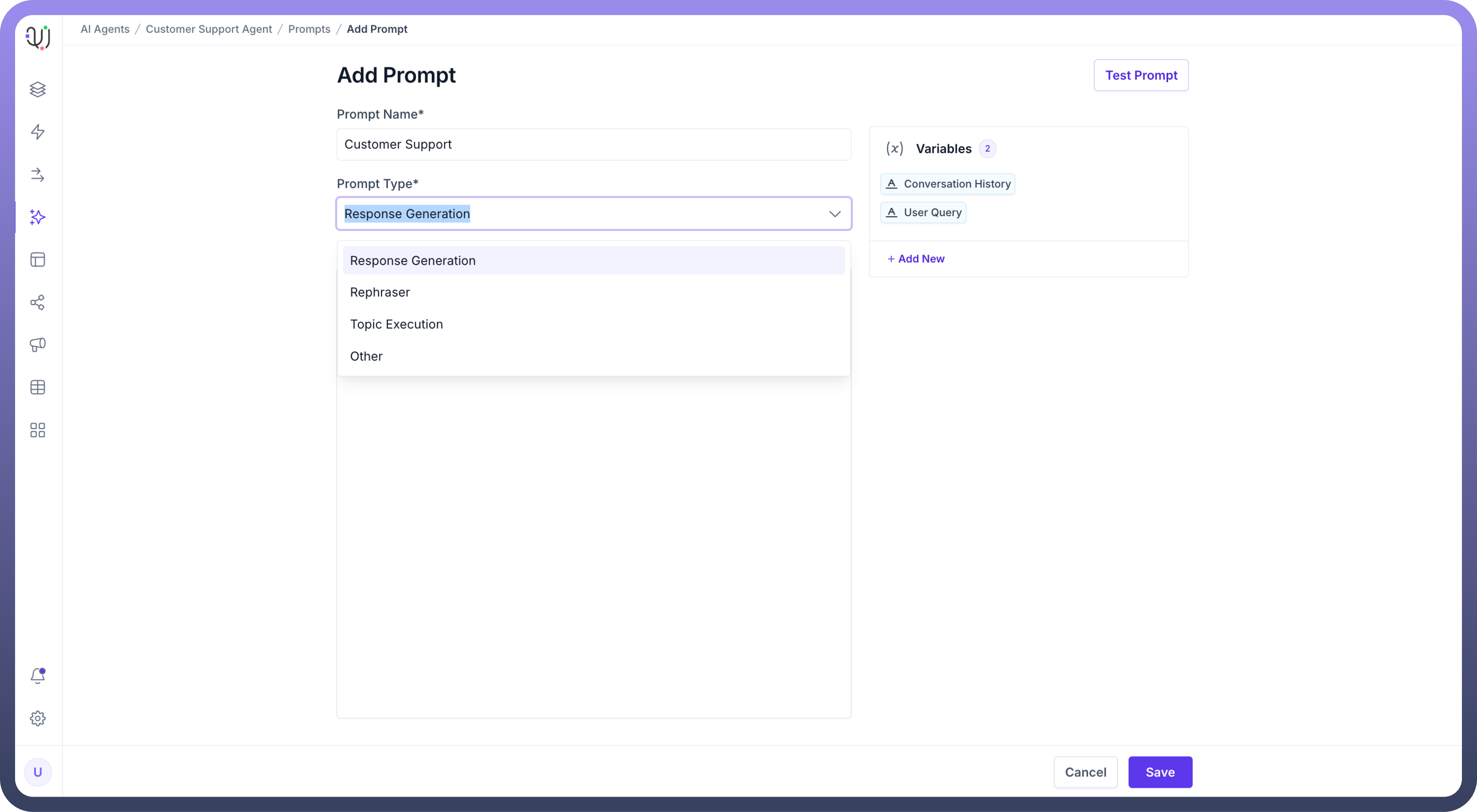1477x812 pixels.
Task: Click the layers stack sidebar icon
Action: tap(38, 89)
